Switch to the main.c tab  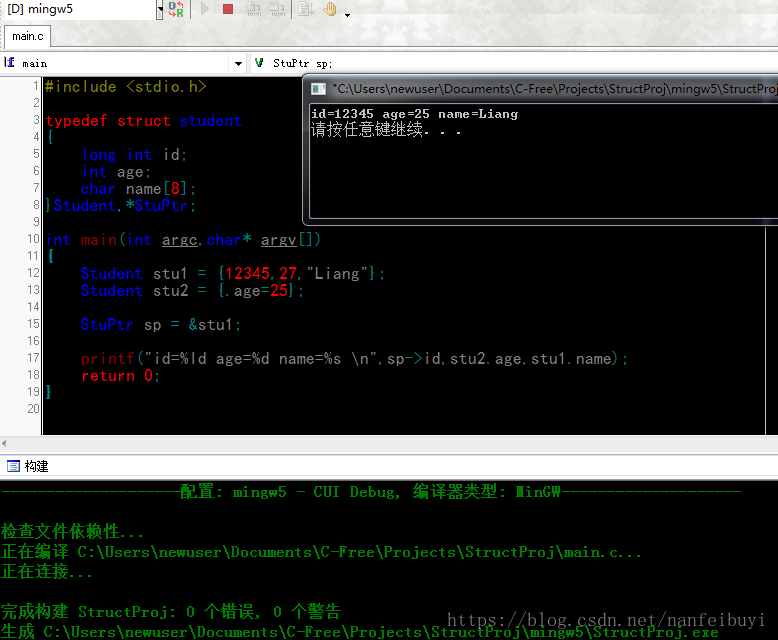coord(28,36)
